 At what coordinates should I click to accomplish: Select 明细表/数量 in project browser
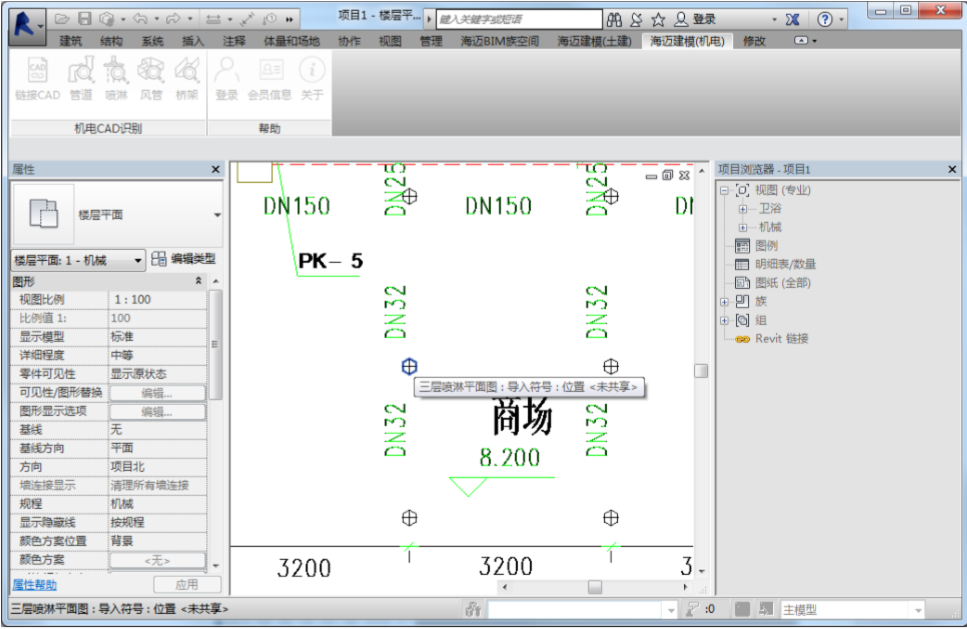pos(786,265)
